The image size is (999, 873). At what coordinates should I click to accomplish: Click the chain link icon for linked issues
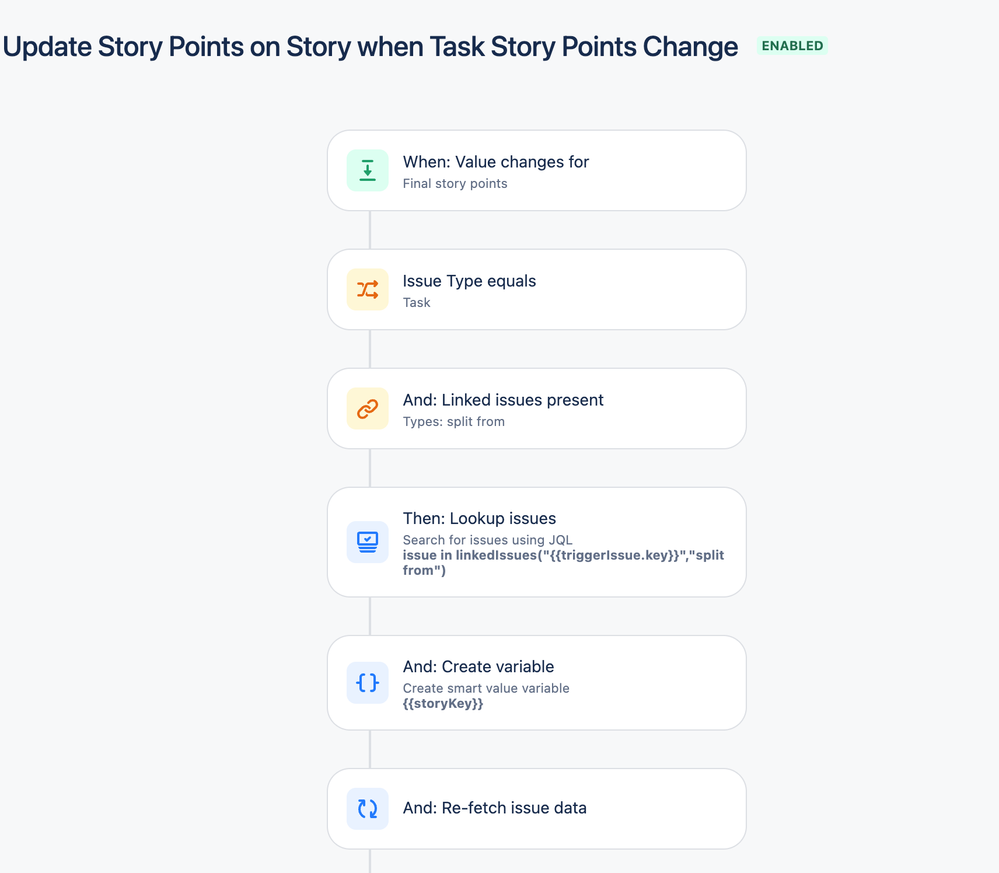pyautogui.click(x=368, y=408)
